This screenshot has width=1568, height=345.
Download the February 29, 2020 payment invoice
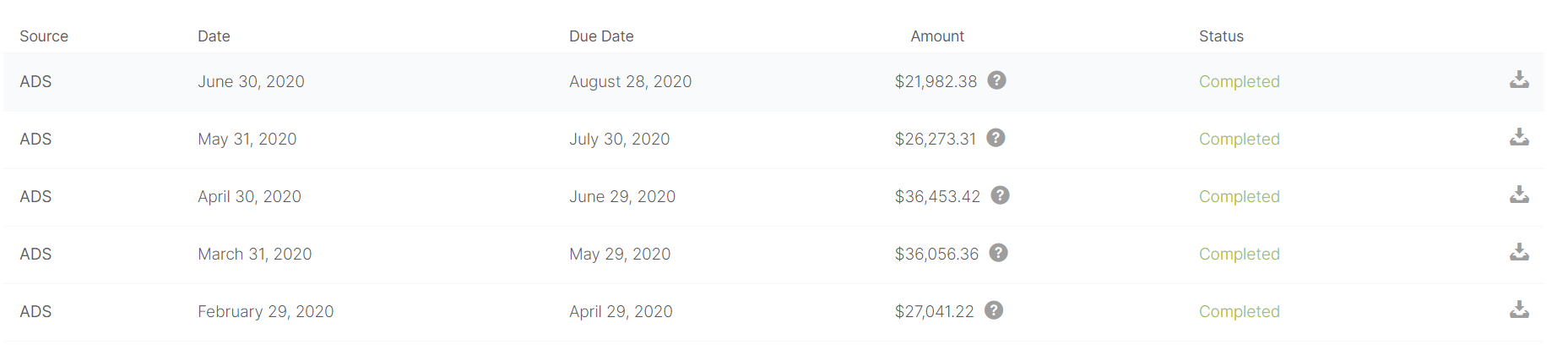[1519, 310]
